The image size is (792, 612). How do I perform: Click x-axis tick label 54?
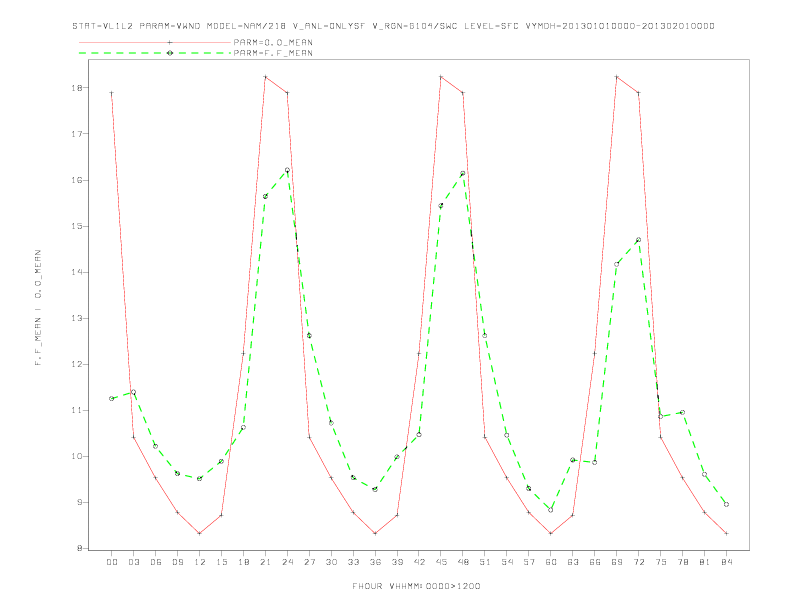[x=507, y=562]
